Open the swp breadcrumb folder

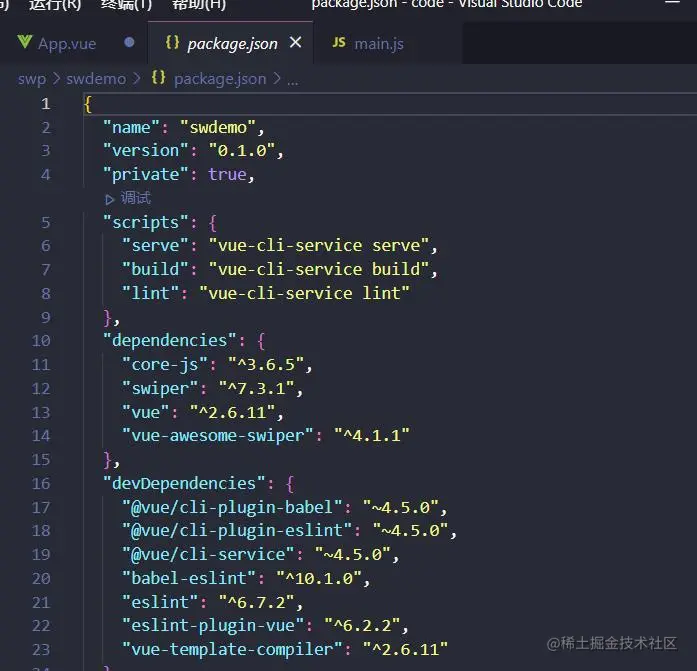pos(32,79)
